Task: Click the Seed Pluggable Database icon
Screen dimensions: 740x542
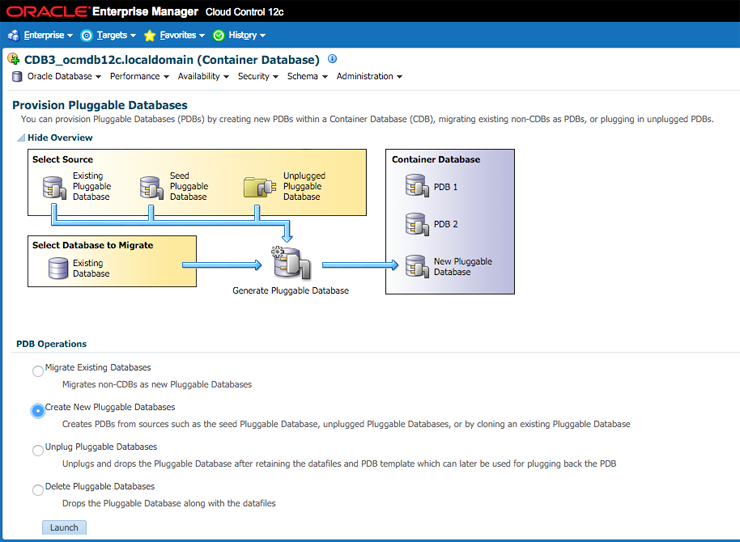Action: click(x=151, y=187)
